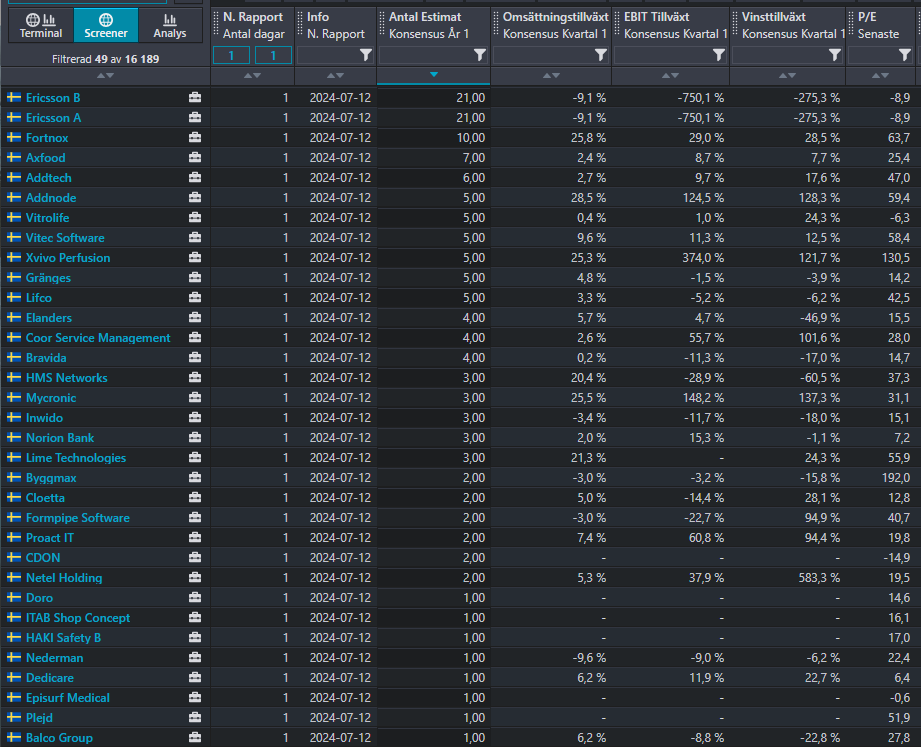This screenshot has height=747, width=921.
Task: Click briefcase icon for Axfood
Action: pos(195,157)
